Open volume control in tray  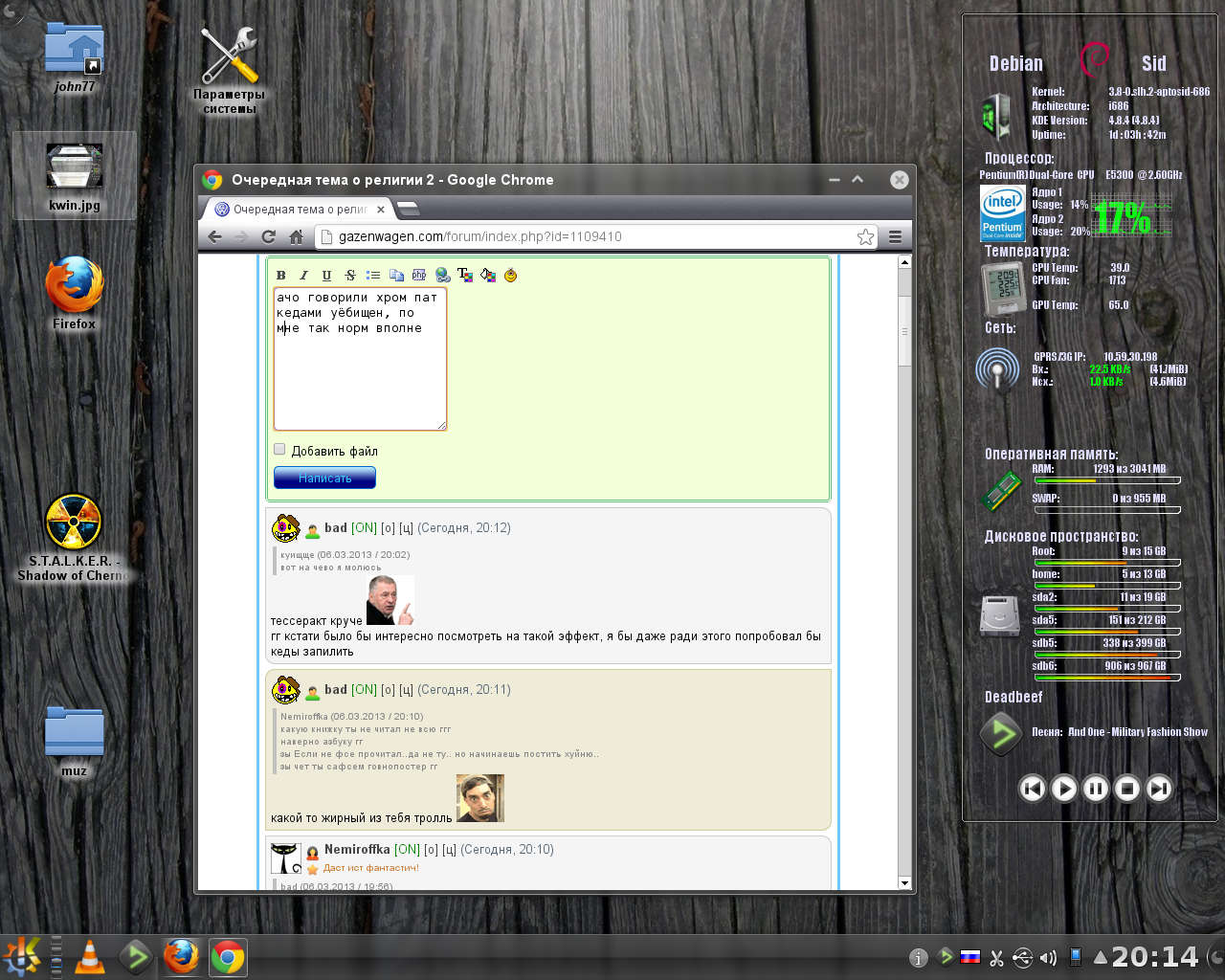click(x=1048, y=957)
